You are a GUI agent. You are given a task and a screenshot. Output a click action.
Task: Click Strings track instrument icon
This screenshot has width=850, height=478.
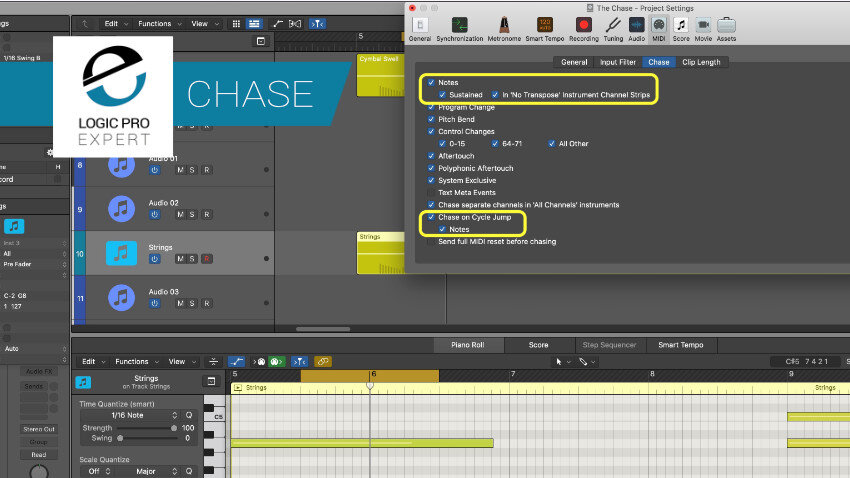pyautogui.click(x=121, y=253)
